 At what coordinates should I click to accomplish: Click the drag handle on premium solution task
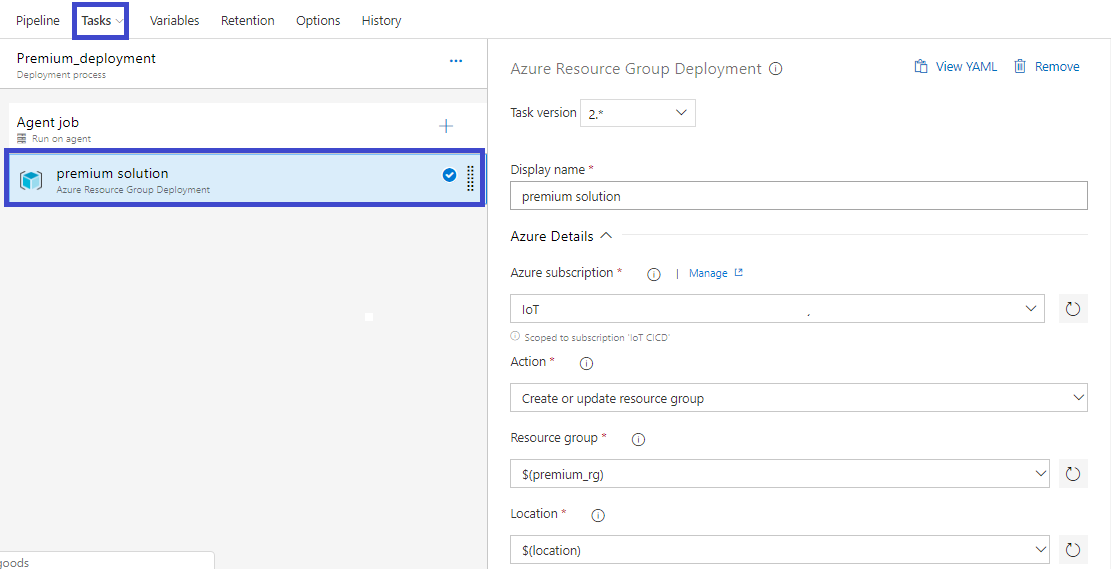pos(471,178)
